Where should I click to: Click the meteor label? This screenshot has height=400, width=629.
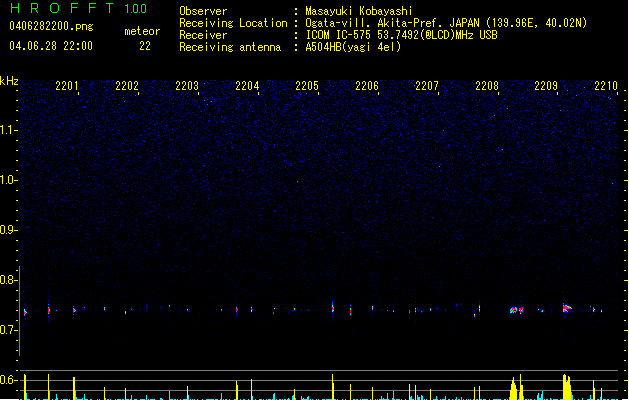tap(142, 31)
